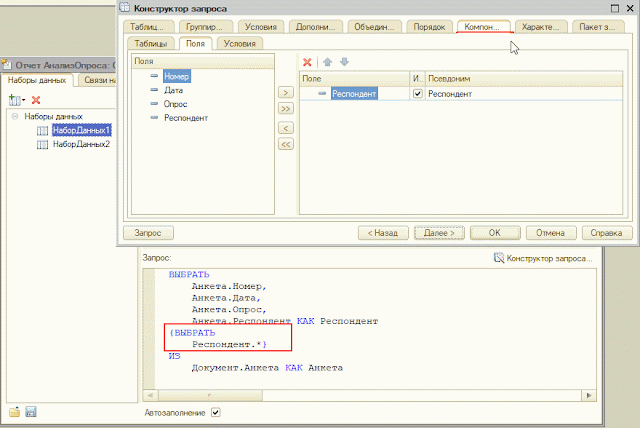Move field up with blue up arrow
Screen dimensions: 640x428
[x=327, y=62]
